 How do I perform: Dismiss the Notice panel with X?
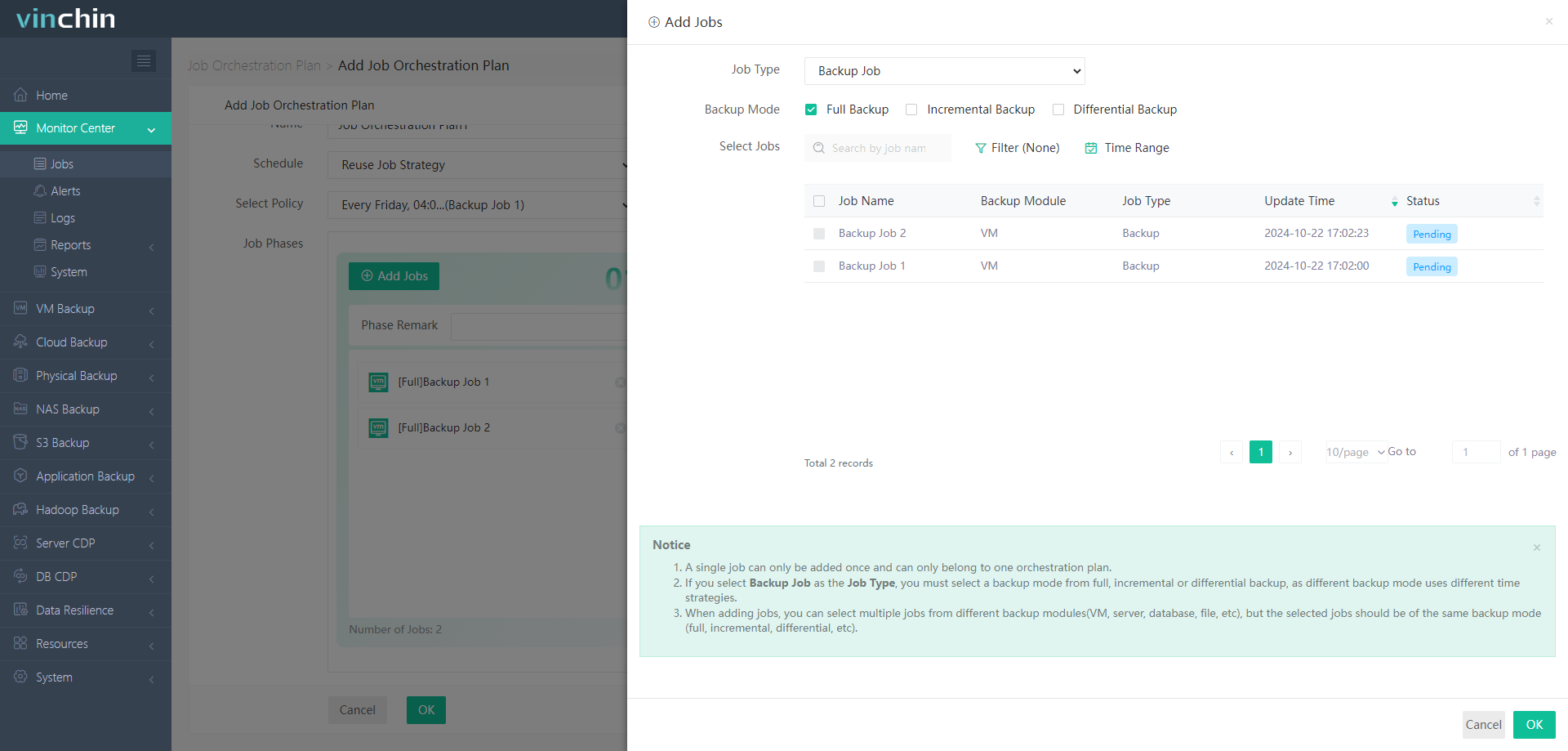[x=1536, y=548]
